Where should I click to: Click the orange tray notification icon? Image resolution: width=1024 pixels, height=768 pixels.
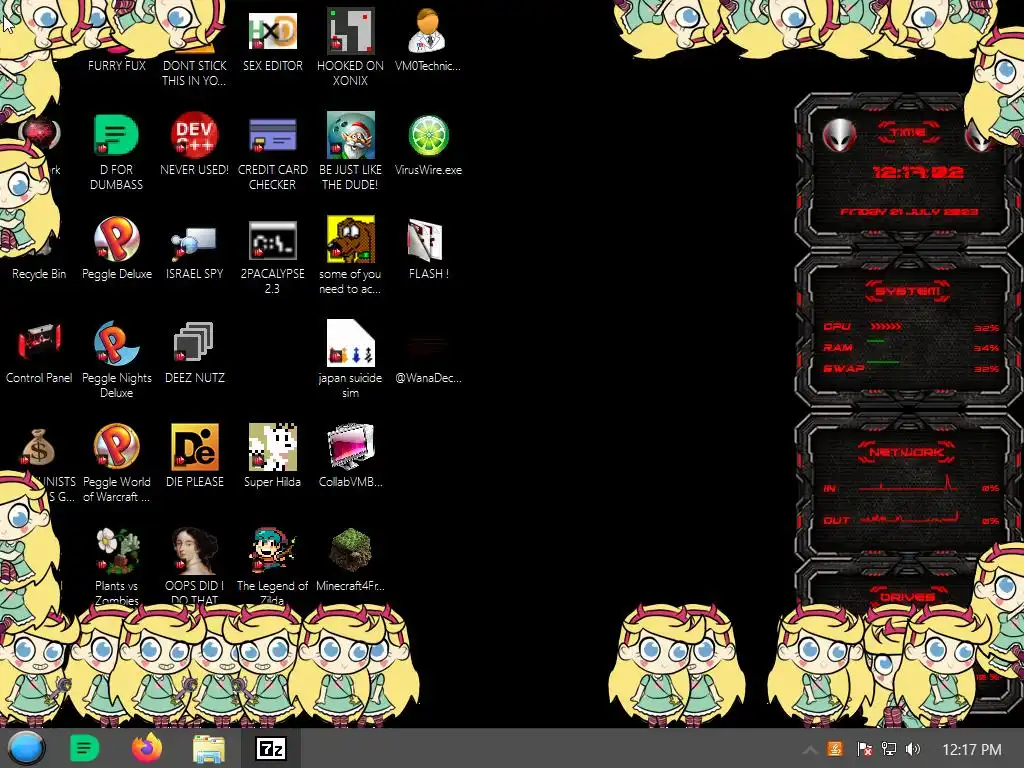(x=835, y=749)
